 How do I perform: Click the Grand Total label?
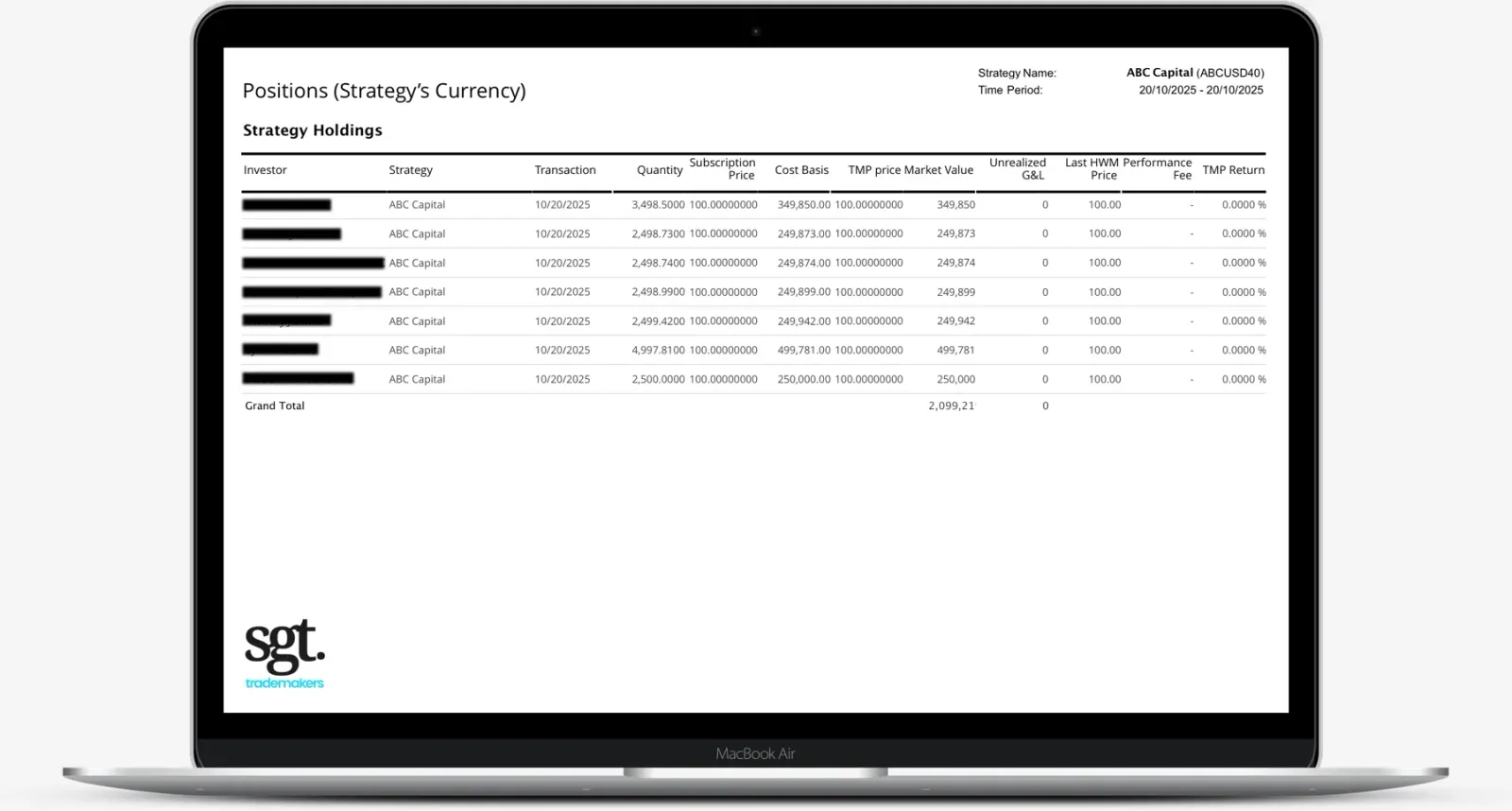[274, 405]
